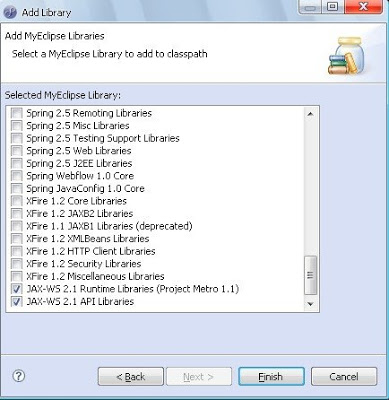Screen dimensions: 389x400
Task: Enable Spring JavaConfig 1.0 Core checkbox
Action: click(16, 188)
